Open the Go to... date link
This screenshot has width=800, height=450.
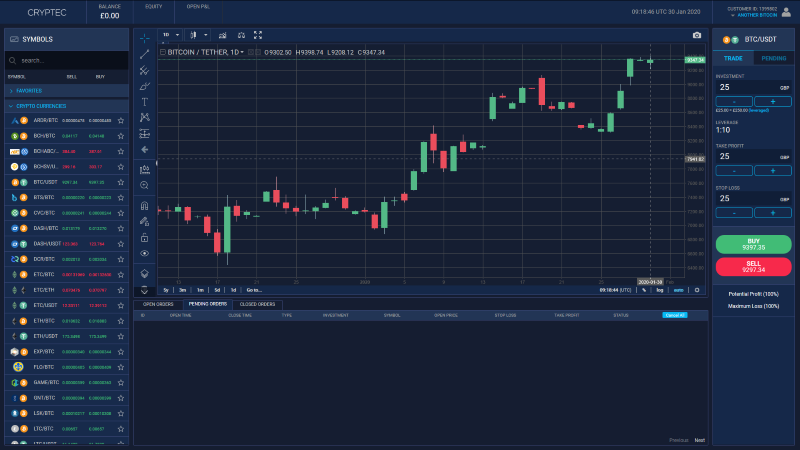[254, 290]
